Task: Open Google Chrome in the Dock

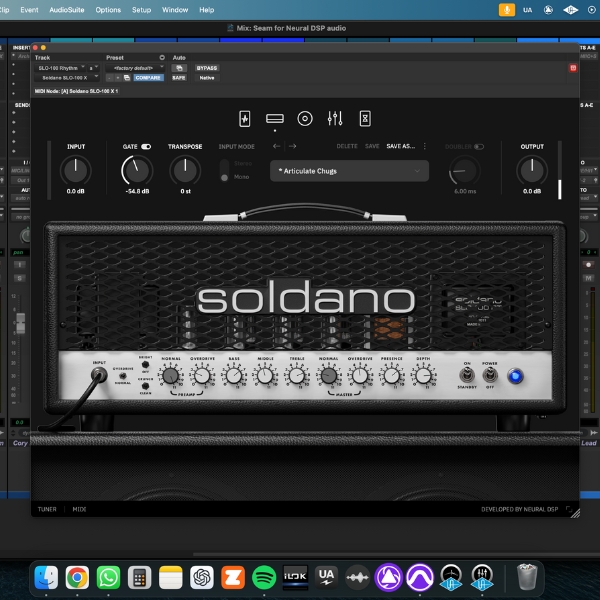Action: point(77,577)
